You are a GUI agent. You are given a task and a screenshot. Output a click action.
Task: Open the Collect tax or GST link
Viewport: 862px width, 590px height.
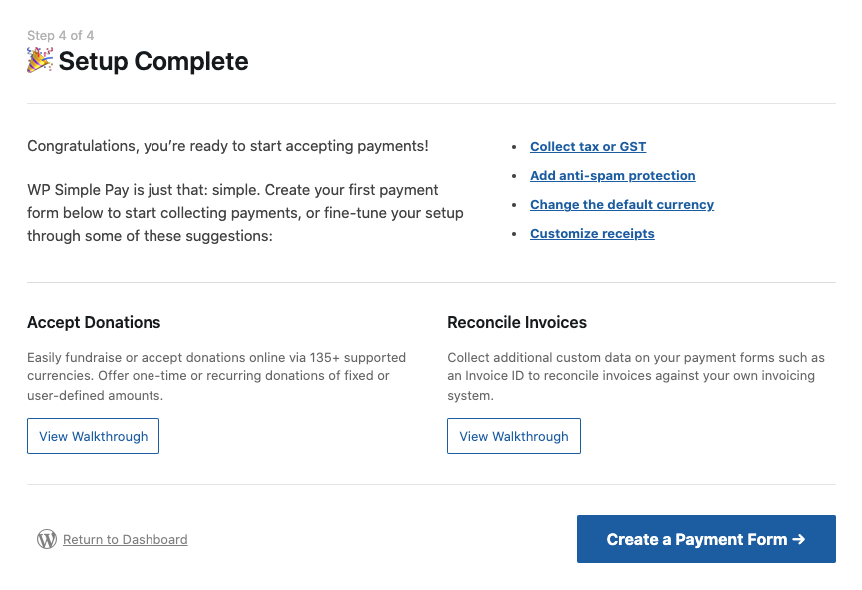[588, 146]
